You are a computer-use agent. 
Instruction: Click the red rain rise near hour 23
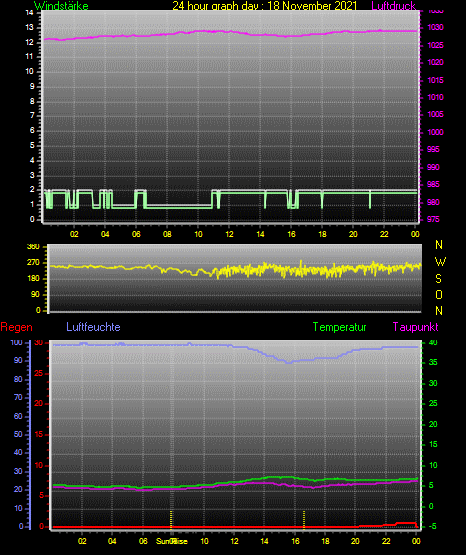coord(396,523)
